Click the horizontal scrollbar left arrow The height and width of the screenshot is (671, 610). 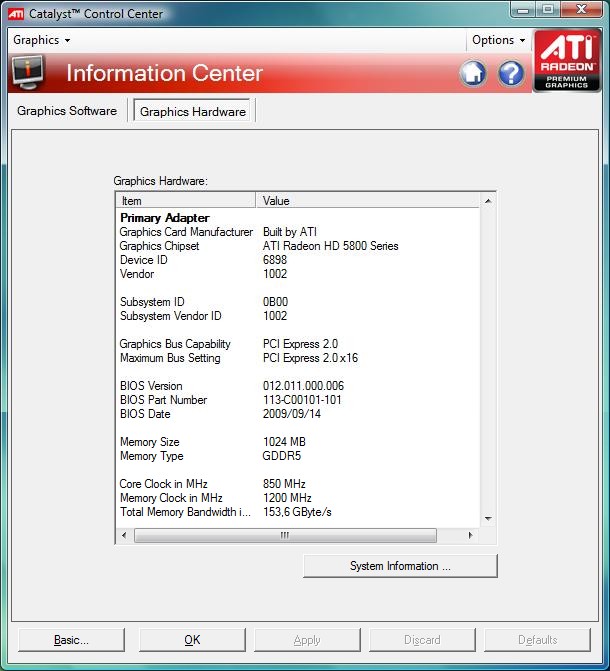tap(124, 535)
